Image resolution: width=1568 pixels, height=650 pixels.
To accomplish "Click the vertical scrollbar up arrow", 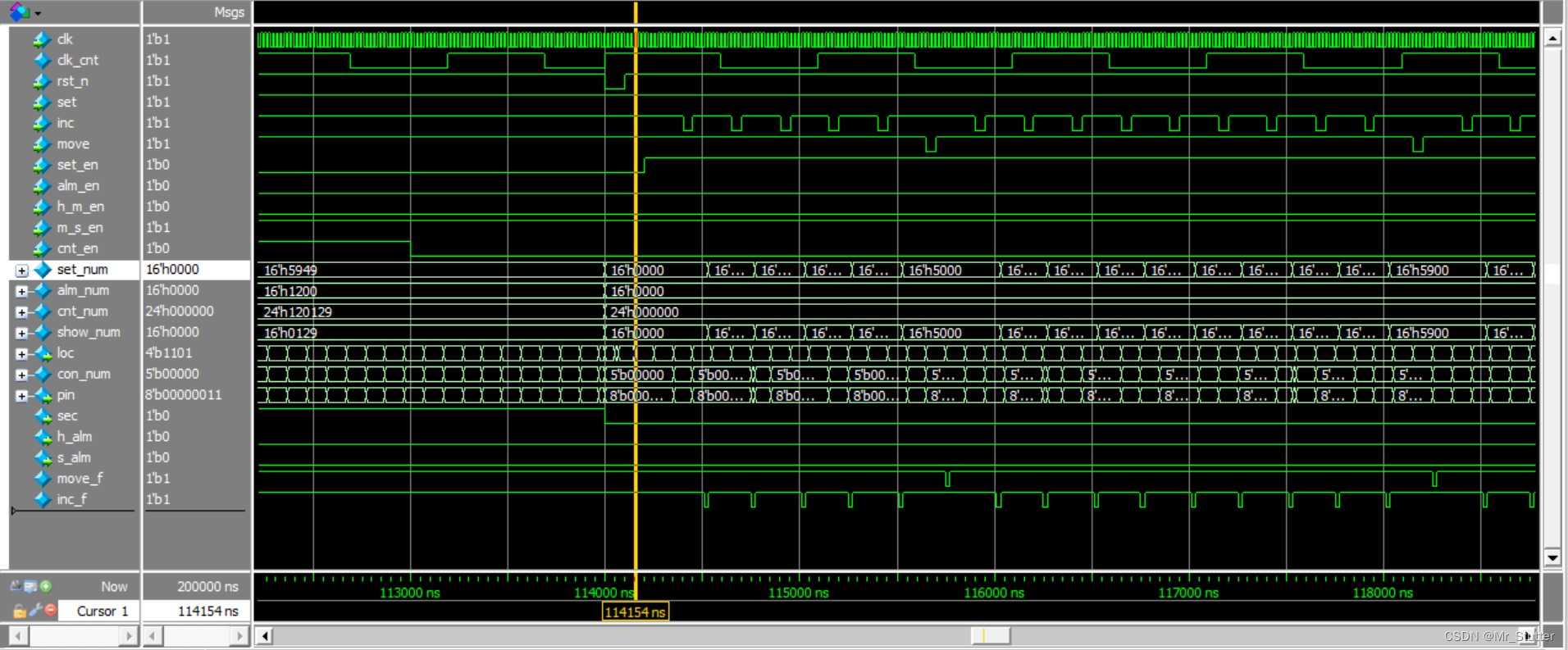I will pyautogui.click(x=1552, y=38).
